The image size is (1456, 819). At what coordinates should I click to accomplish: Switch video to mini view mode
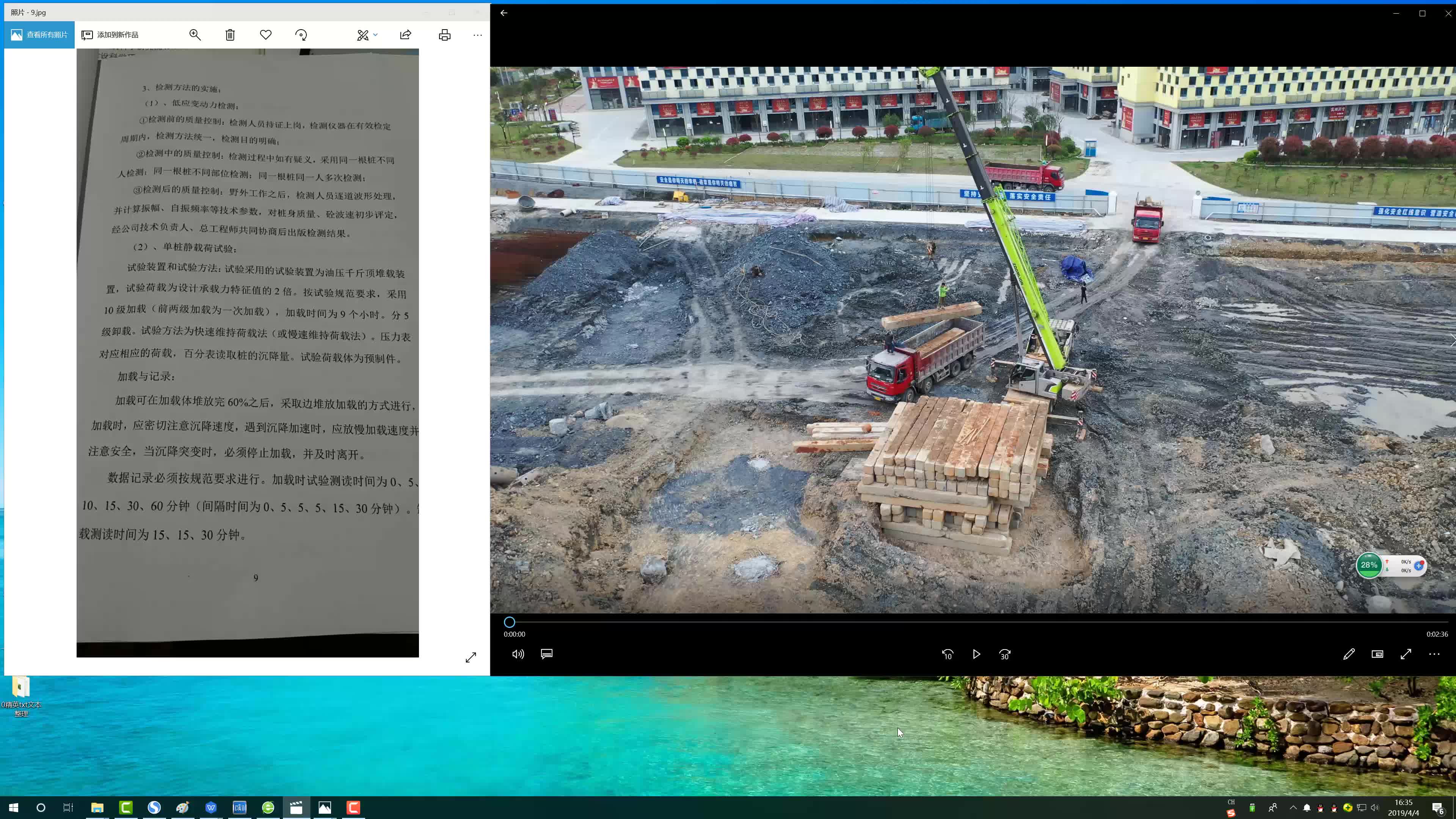1378,654
